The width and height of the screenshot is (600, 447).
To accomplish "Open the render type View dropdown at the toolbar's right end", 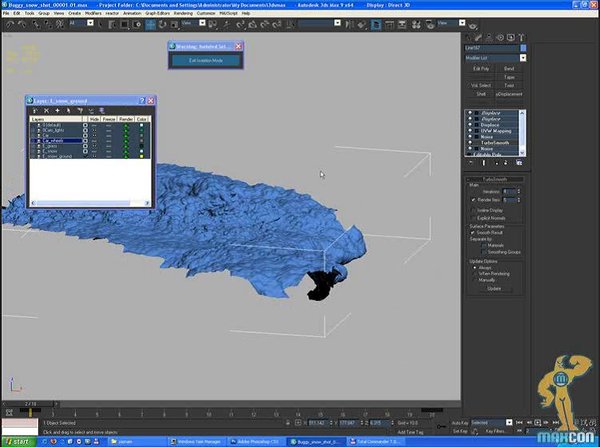I will coord(462,23).
